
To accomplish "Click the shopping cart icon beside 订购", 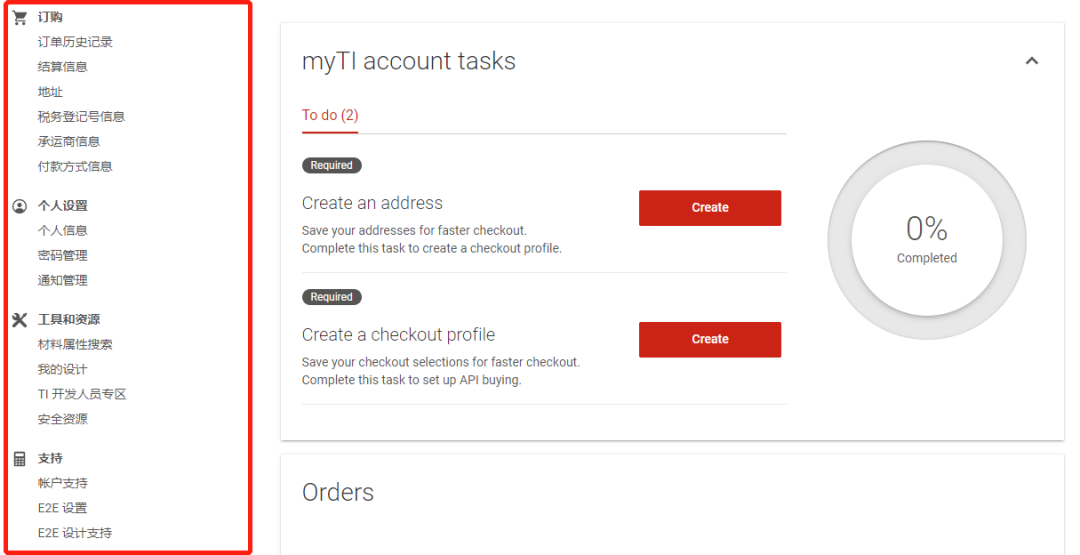I will (x=20, y=17).
